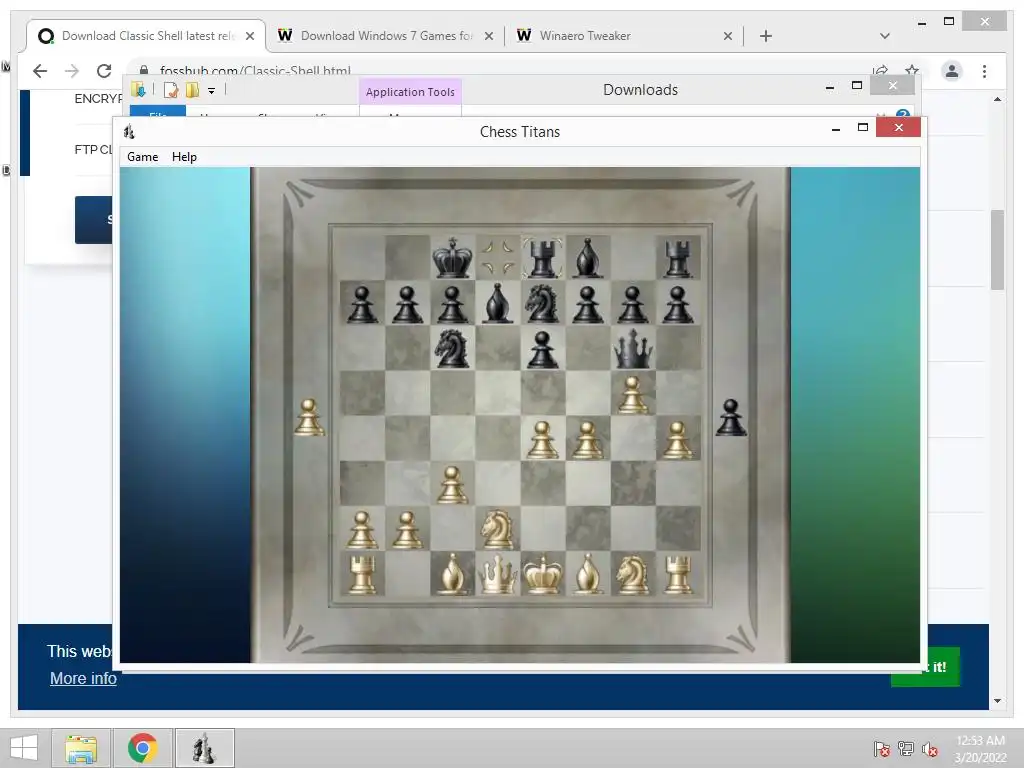Open a new Chrome tab
The height and width of the screenshot is (768, 1024).
point(766,36)
